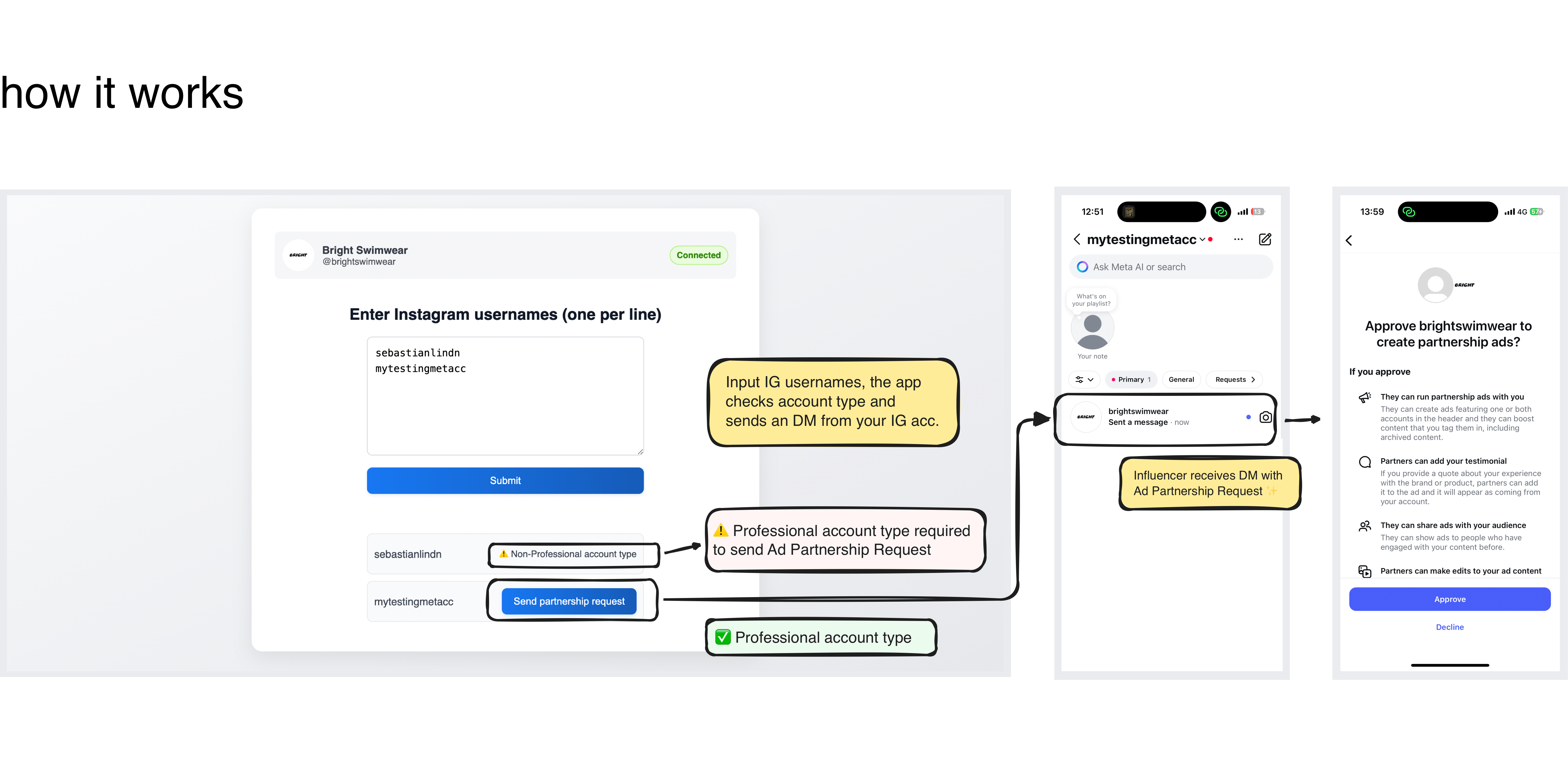Click 'They can run partnership ads with you'
Screen dimensions: 1568x771
click(x=1452, y=397)
